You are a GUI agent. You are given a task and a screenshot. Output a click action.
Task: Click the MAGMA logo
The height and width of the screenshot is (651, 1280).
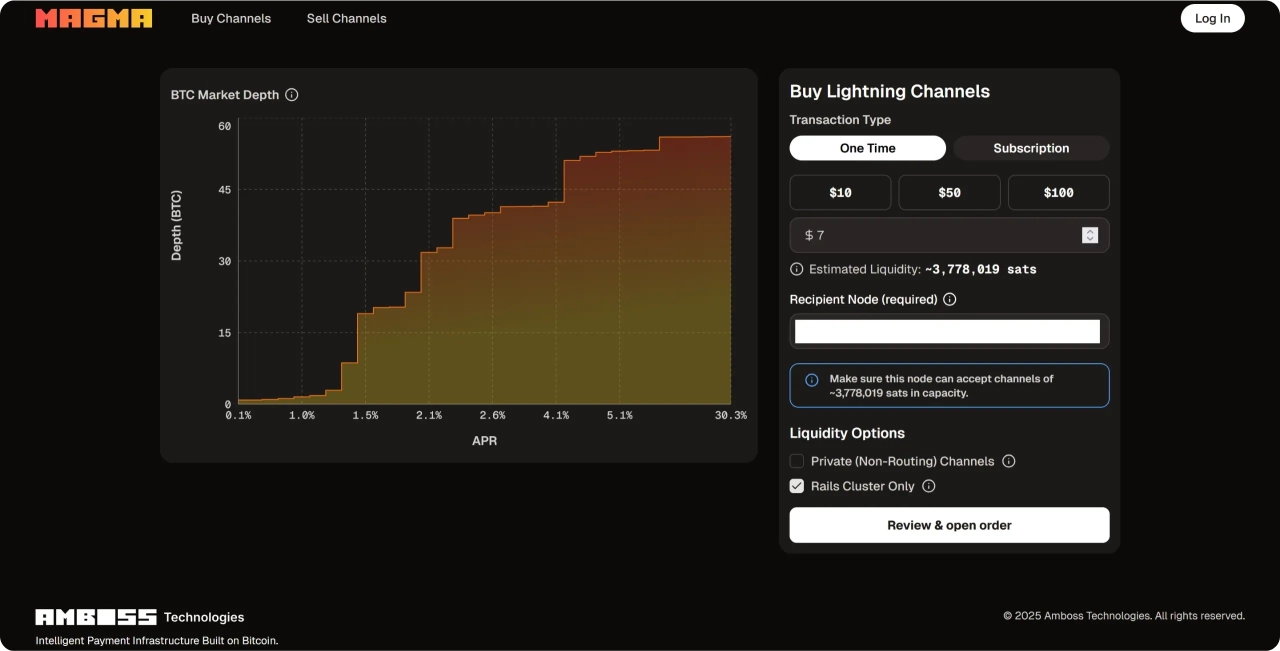94,18
